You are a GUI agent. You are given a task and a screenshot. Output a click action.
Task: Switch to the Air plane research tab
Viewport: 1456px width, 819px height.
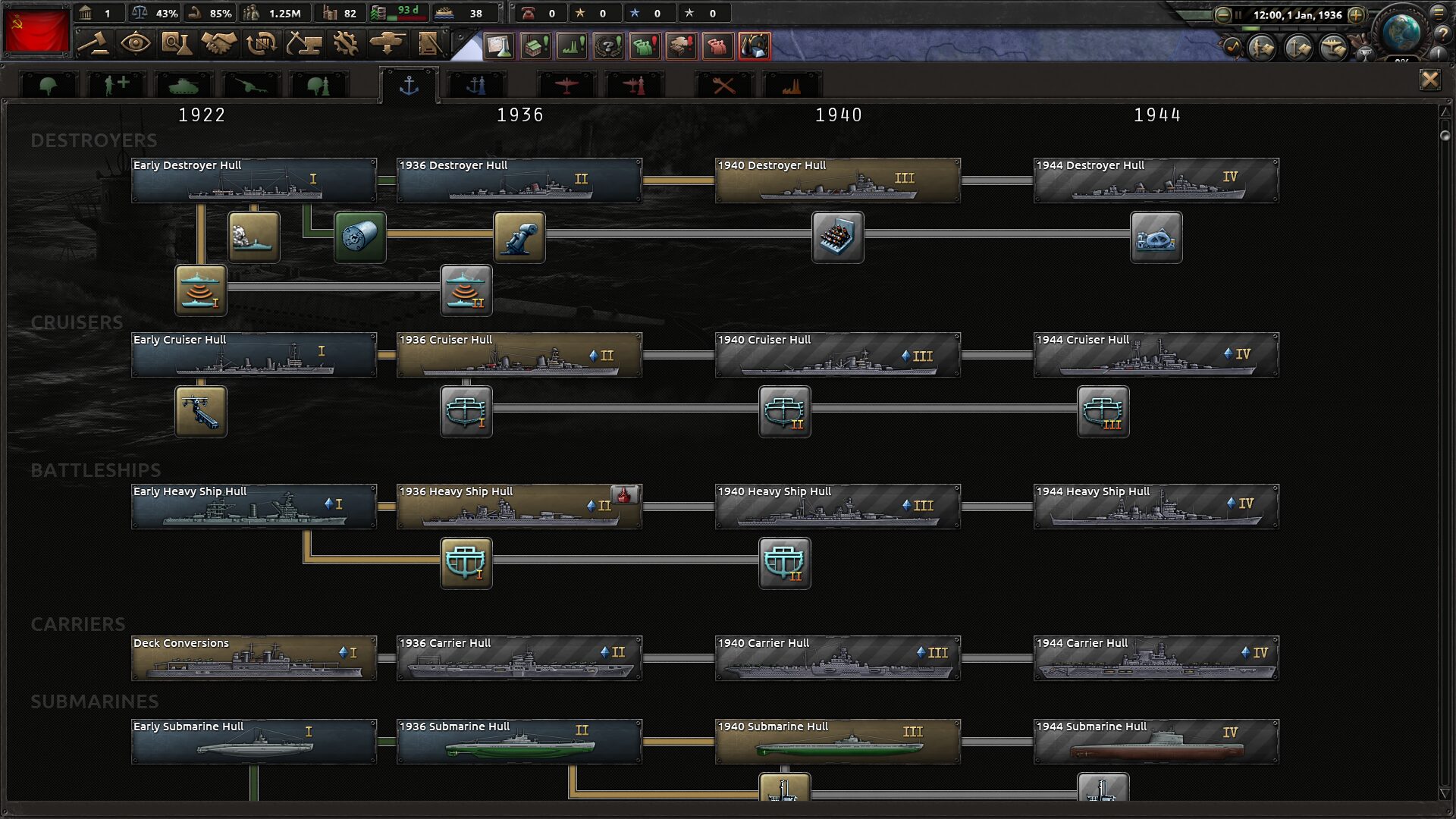click(x=566, y=85)
